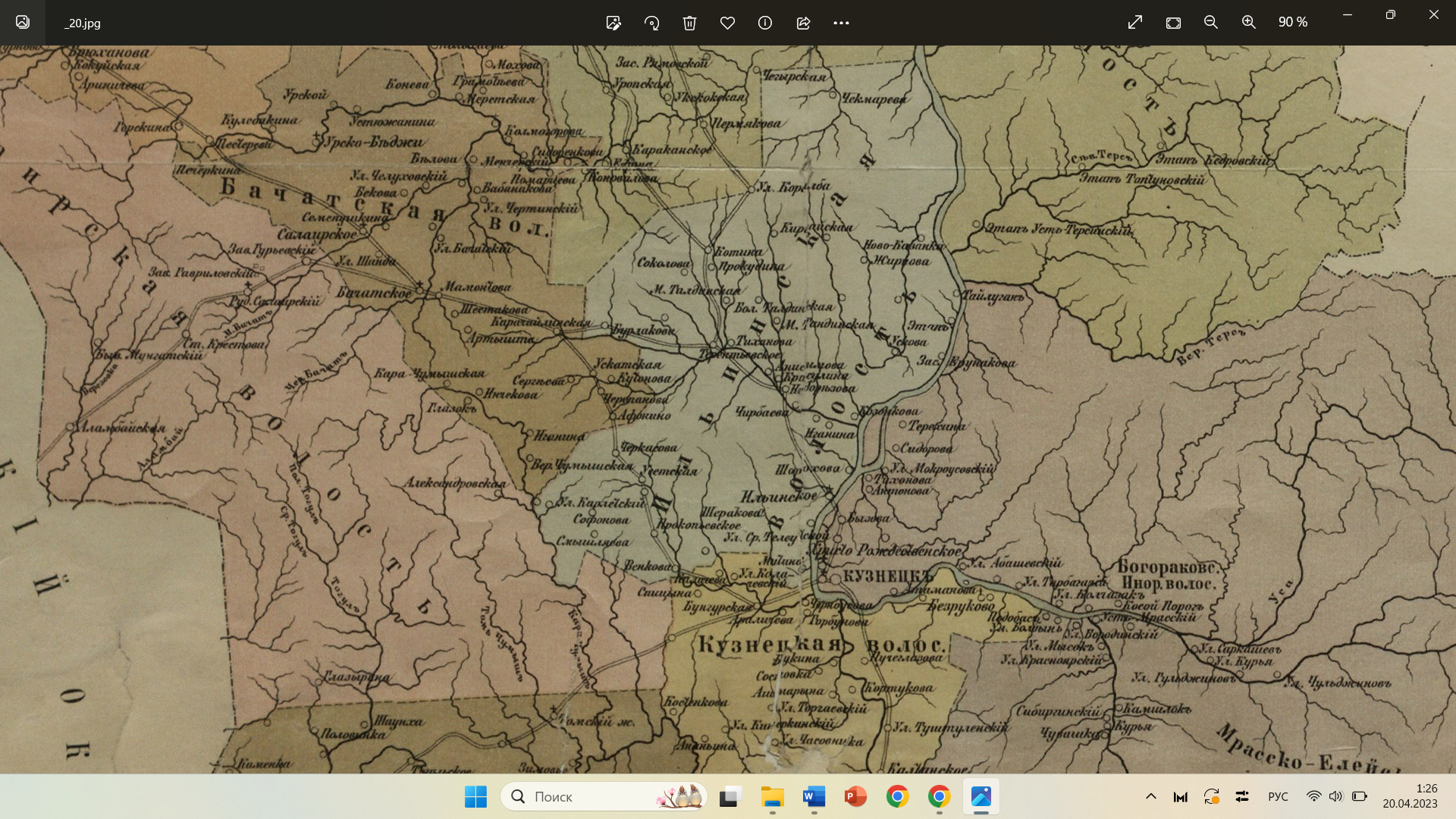Open file info panel icon
This screenshot has width=1456, height=819.
pyautogui.click(x=765, y=23)
